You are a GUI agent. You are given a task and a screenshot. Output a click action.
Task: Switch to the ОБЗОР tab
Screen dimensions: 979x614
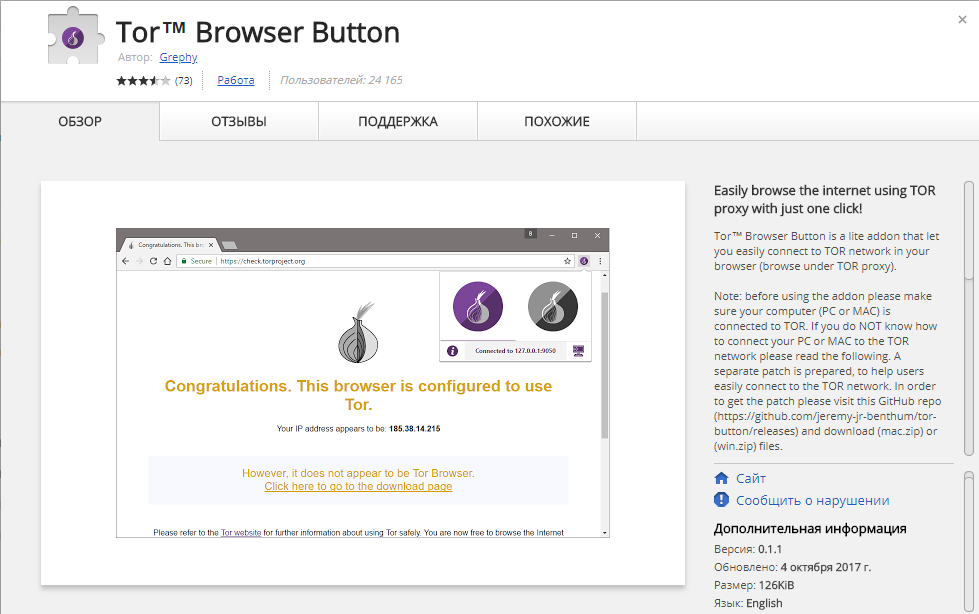click(x=80, y=121)
